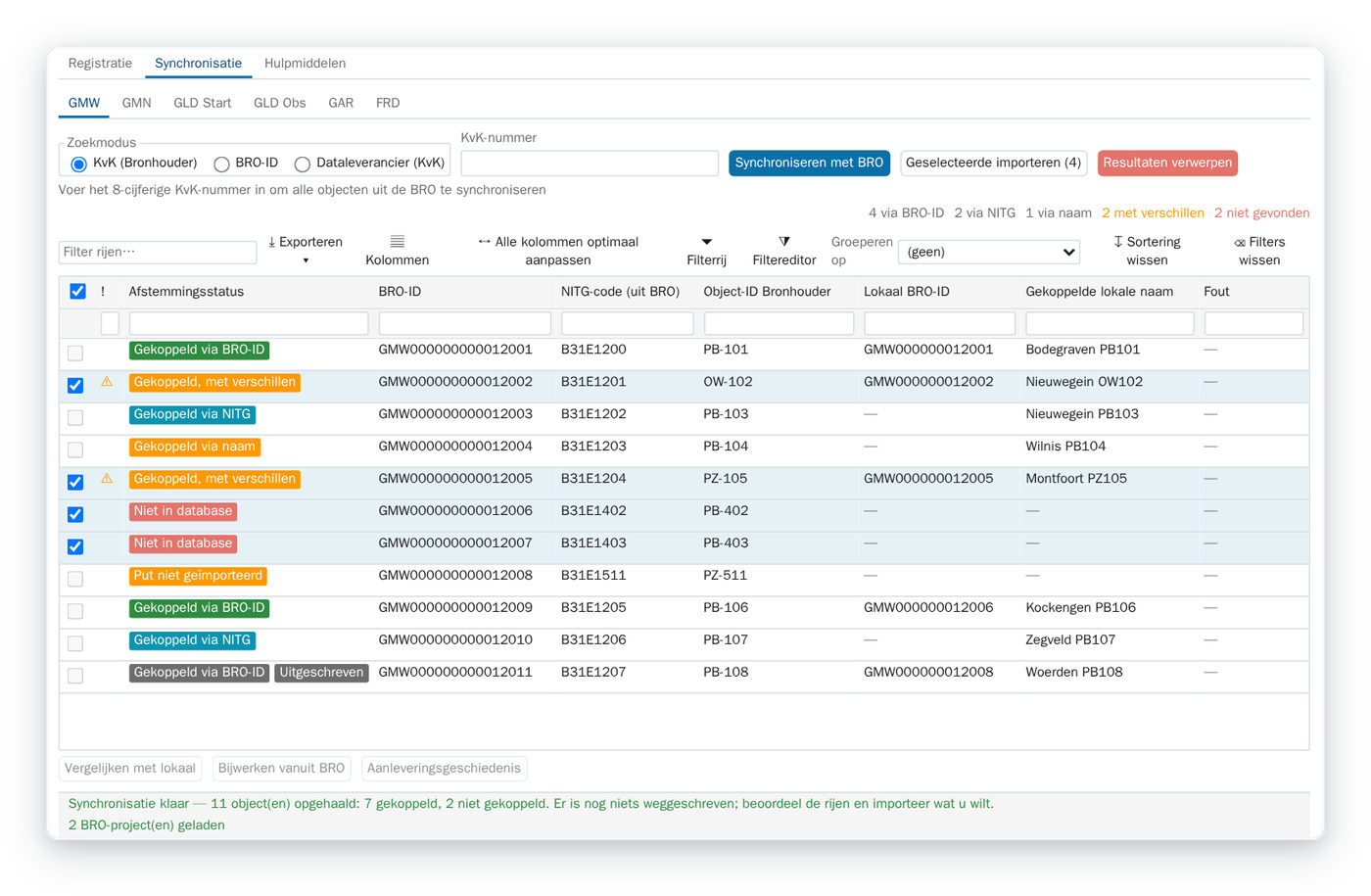Image resolution: width=1371 pixels, height=896 pixels.
Task: Uncheck the row with Montfoort PZ105
Action: coord(75,482)
